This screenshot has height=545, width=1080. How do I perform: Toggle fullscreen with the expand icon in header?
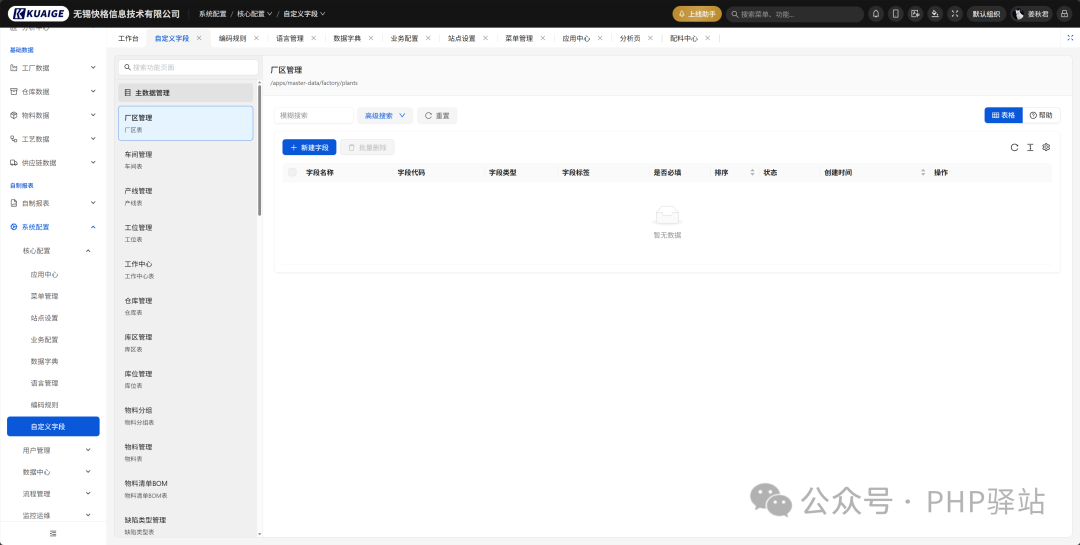point(955,14)
